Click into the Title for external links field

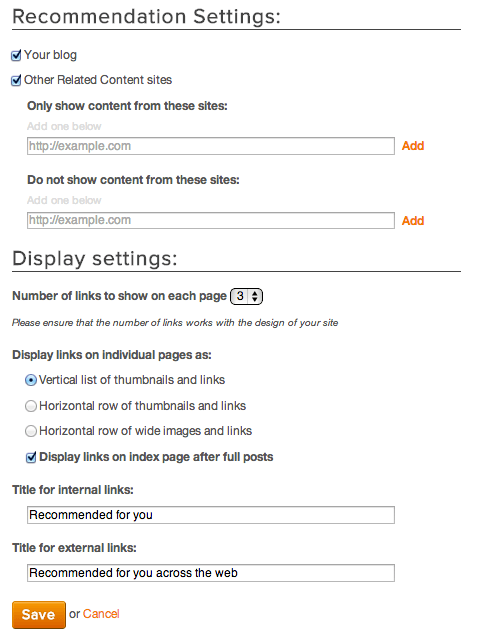(x=211, y=573)
